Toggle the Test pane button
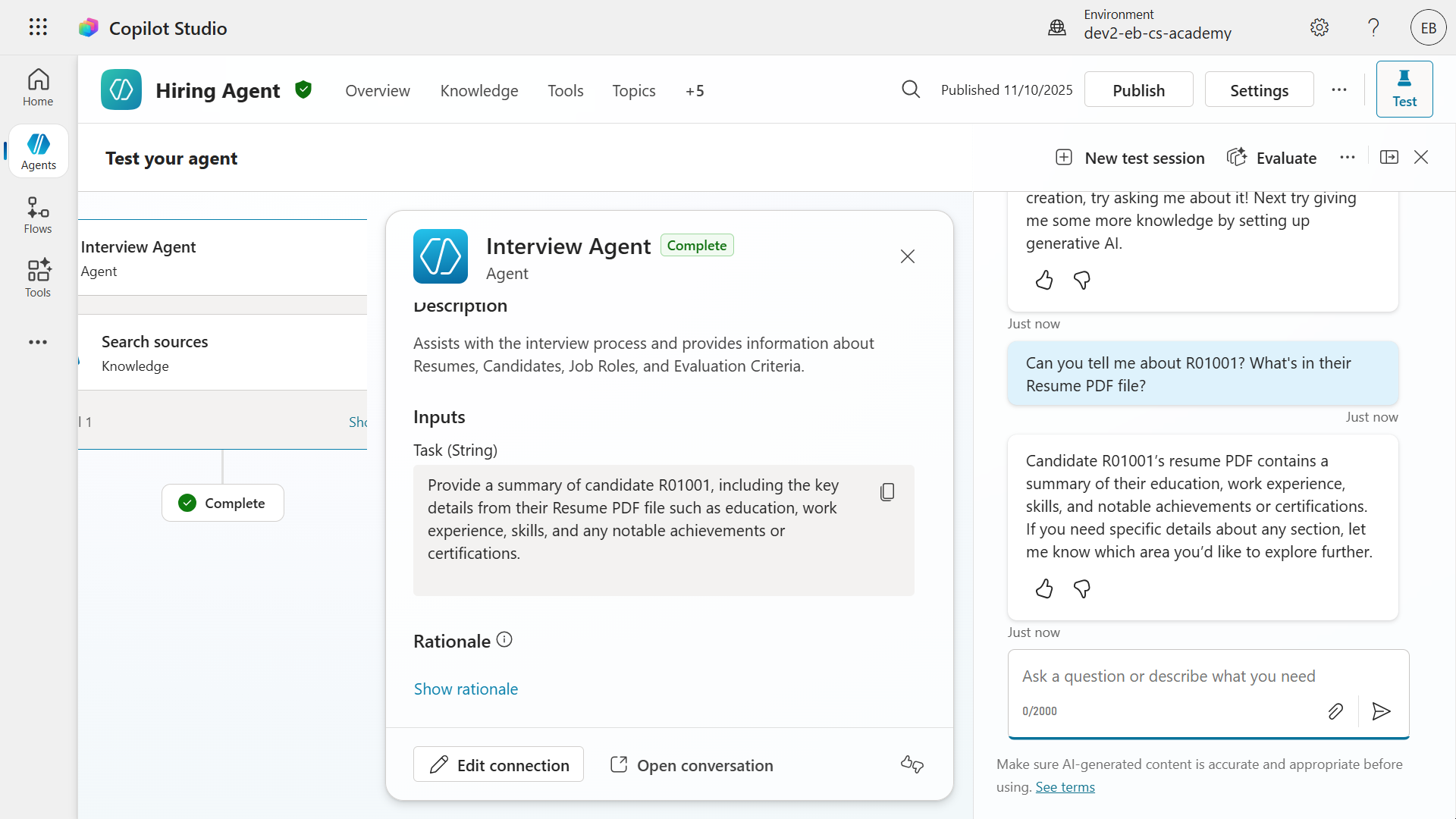 (x=1404, y=89)
